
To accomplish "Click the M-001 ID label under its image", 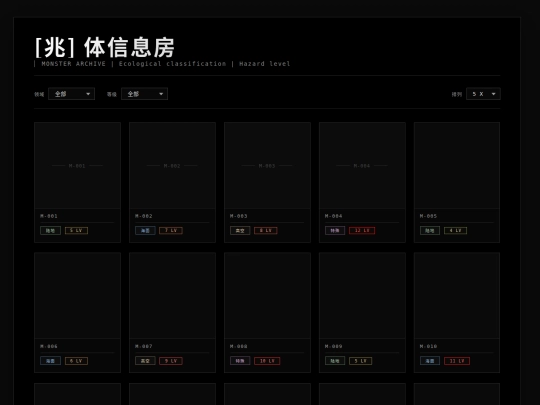I will coord(49,216).
